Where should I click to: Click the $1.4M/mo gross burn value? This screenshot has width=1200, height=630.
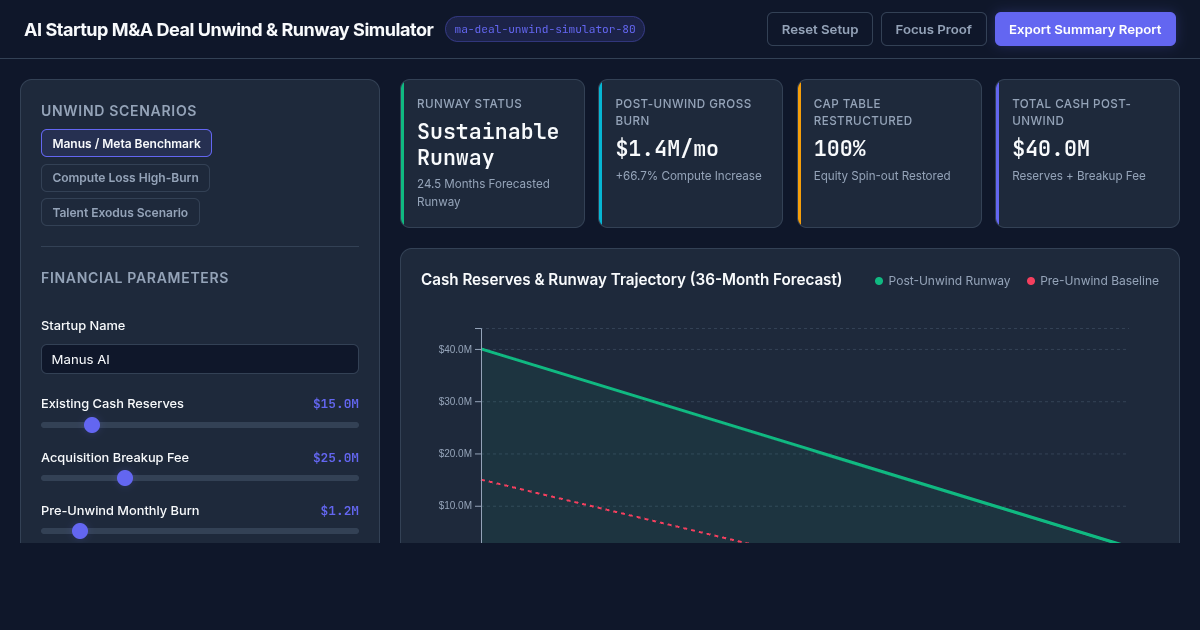click(667, 149)
